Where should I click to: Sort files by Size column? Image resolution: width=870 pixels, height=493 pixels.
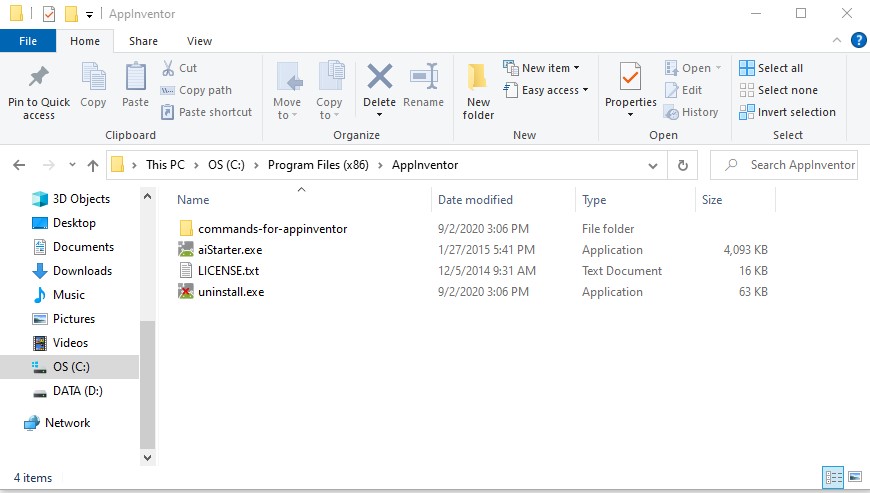click(x=712, y=200)
